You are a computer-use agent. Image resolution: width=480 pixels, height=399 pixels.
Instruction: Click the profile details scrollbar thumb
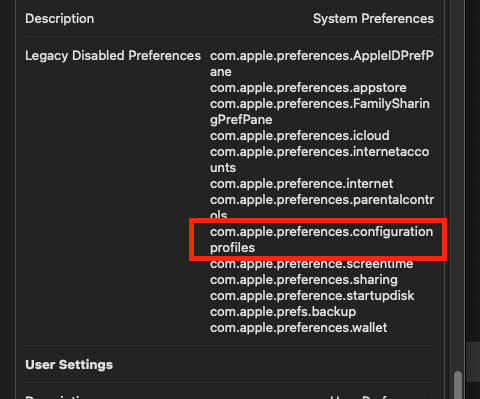click(458, 385)
